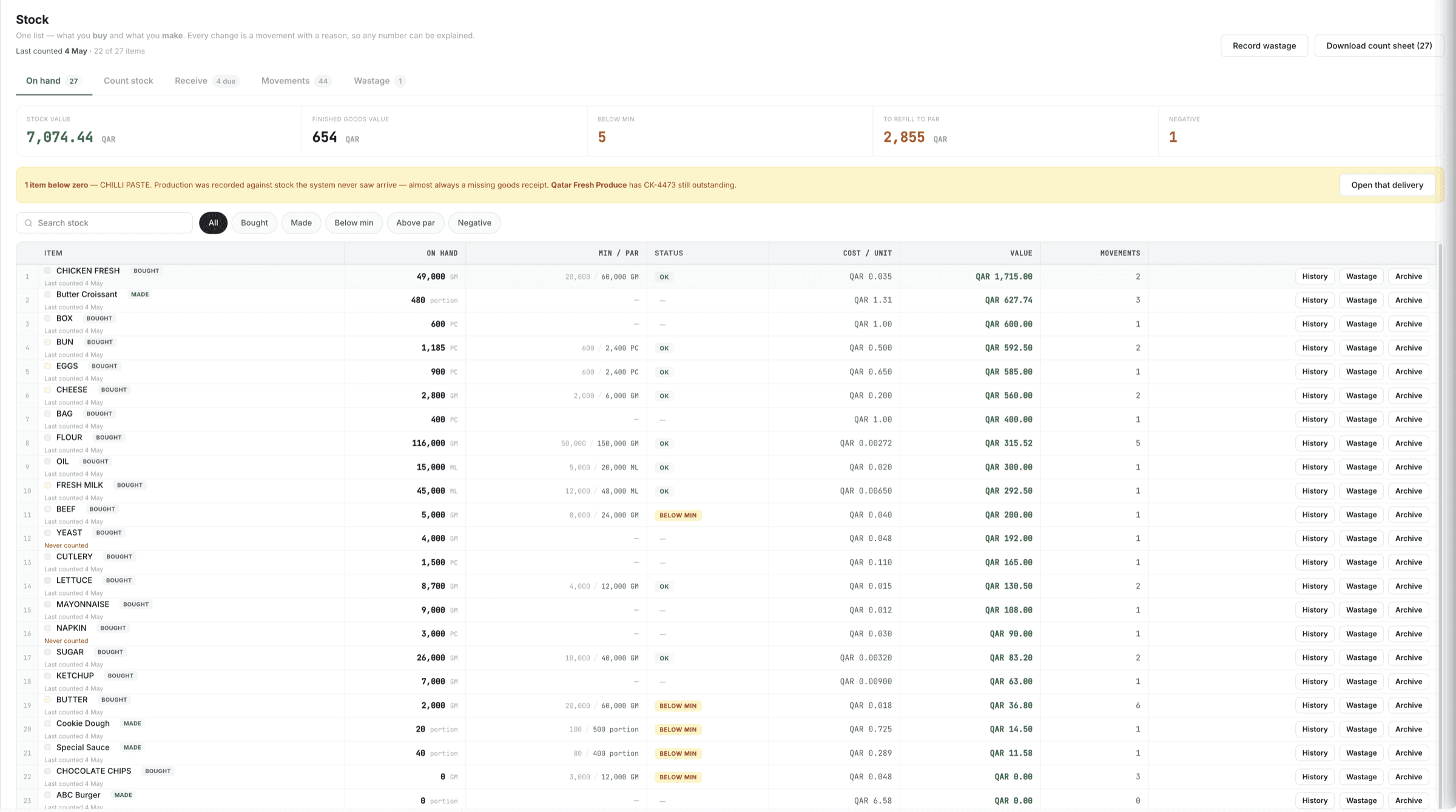Archive the BAG item
This screenshot has height=812, width=1456.
coord(1408,420)
